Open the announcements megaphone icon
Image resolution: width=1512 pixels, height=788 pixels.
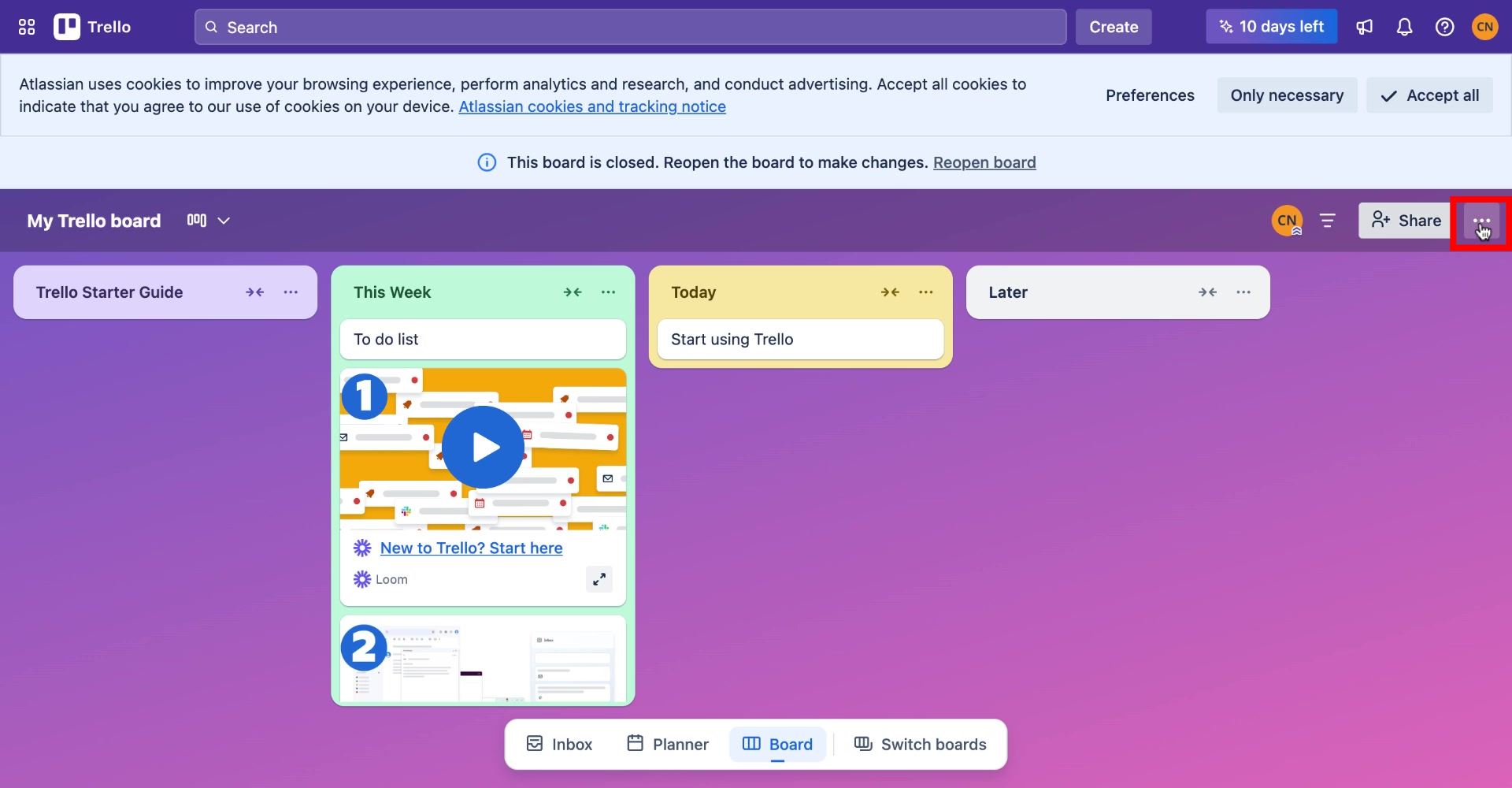pyautogui.click(x=1365, y=26)
